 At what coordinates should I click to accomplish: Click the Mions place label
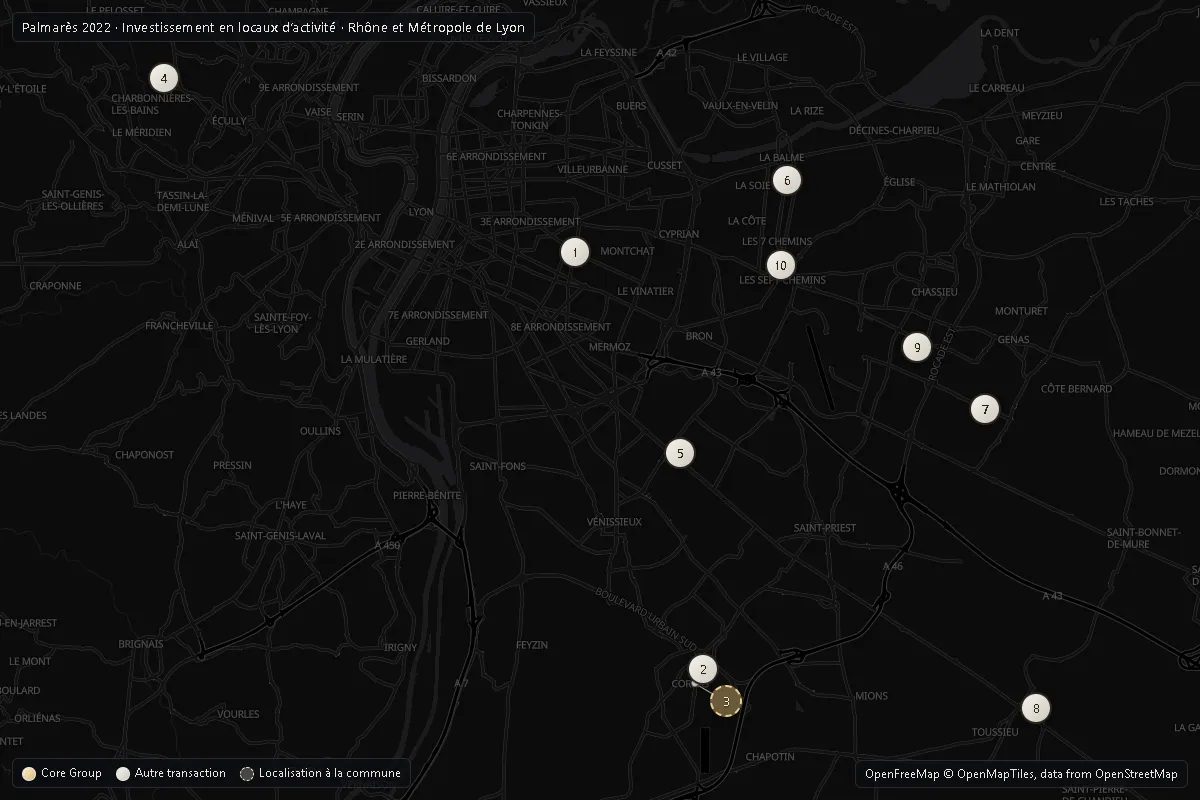(871, 697)
